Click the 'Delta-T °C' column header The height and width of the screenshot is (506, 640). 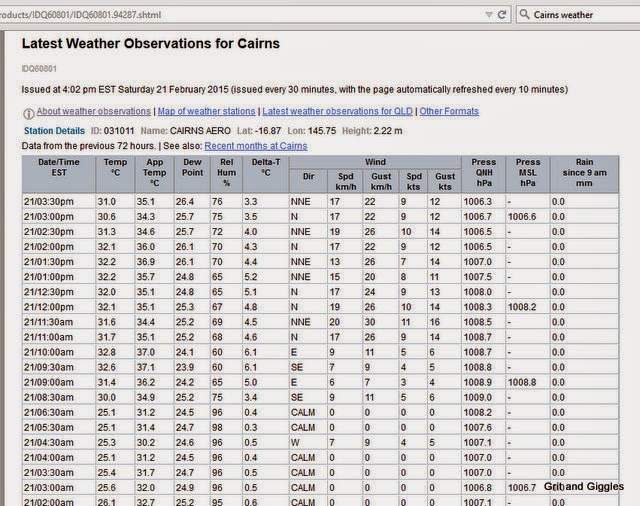click(266, 174)
